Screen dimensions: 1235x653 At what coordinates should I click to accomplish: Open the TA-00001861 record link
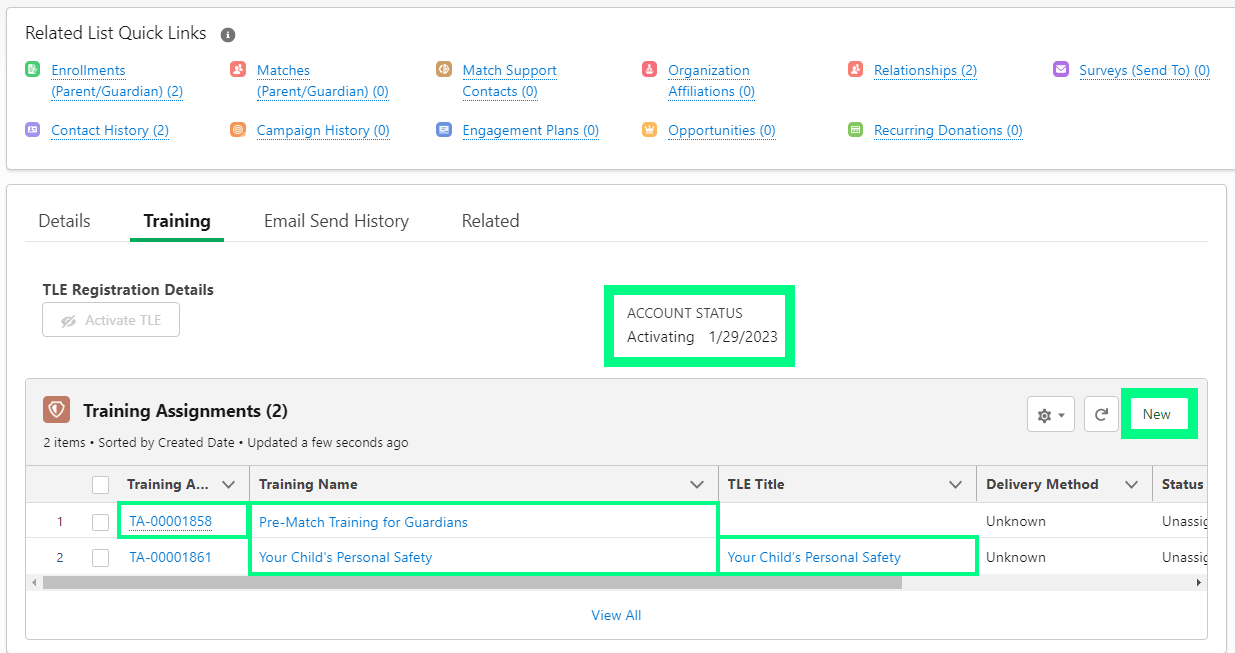[x=168, y=557]
